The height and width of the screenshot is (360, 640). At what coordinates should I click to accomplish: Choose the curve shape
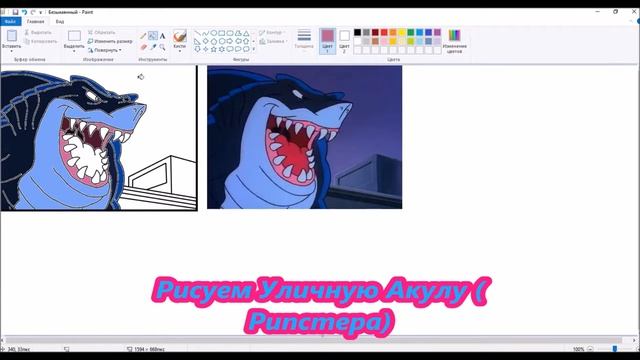(206, 33)
